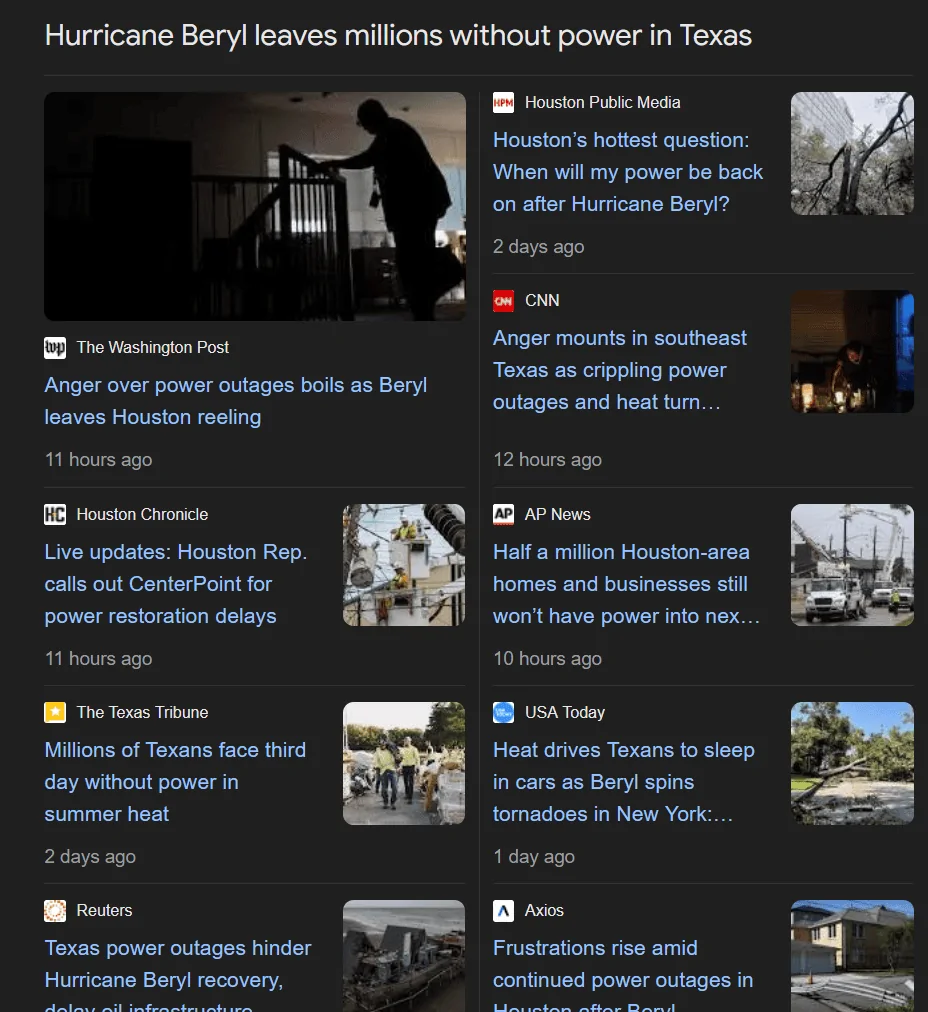
Task: Open 'Live updates: Houston Rep.' article
Action: point(176,584)
